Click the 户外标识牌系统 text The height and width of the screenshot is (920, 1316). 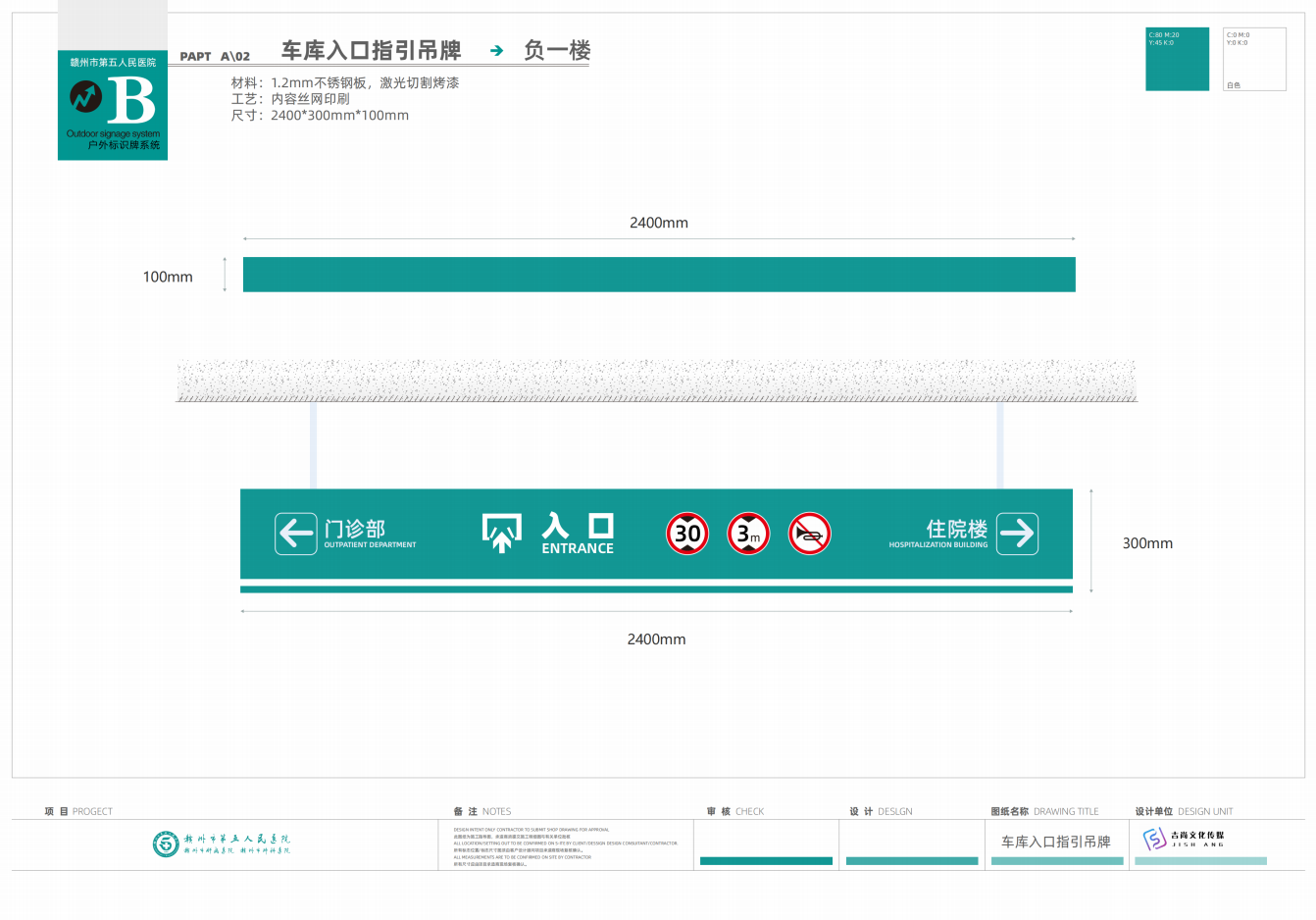click(x=125, y=145)
